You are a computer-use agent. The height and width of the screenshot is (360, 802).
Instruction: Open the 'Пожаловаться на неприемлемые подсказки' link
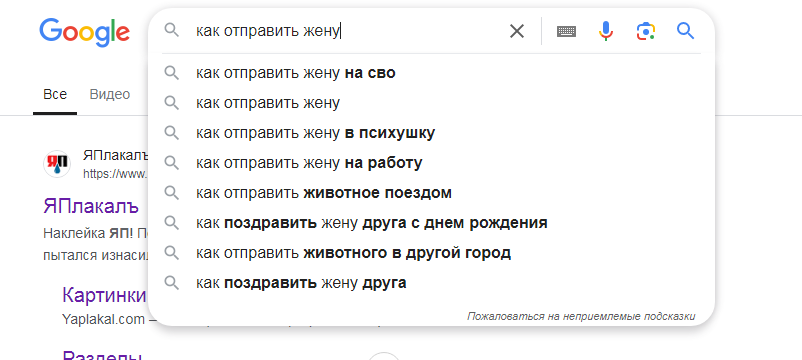(x=581, y=317)
